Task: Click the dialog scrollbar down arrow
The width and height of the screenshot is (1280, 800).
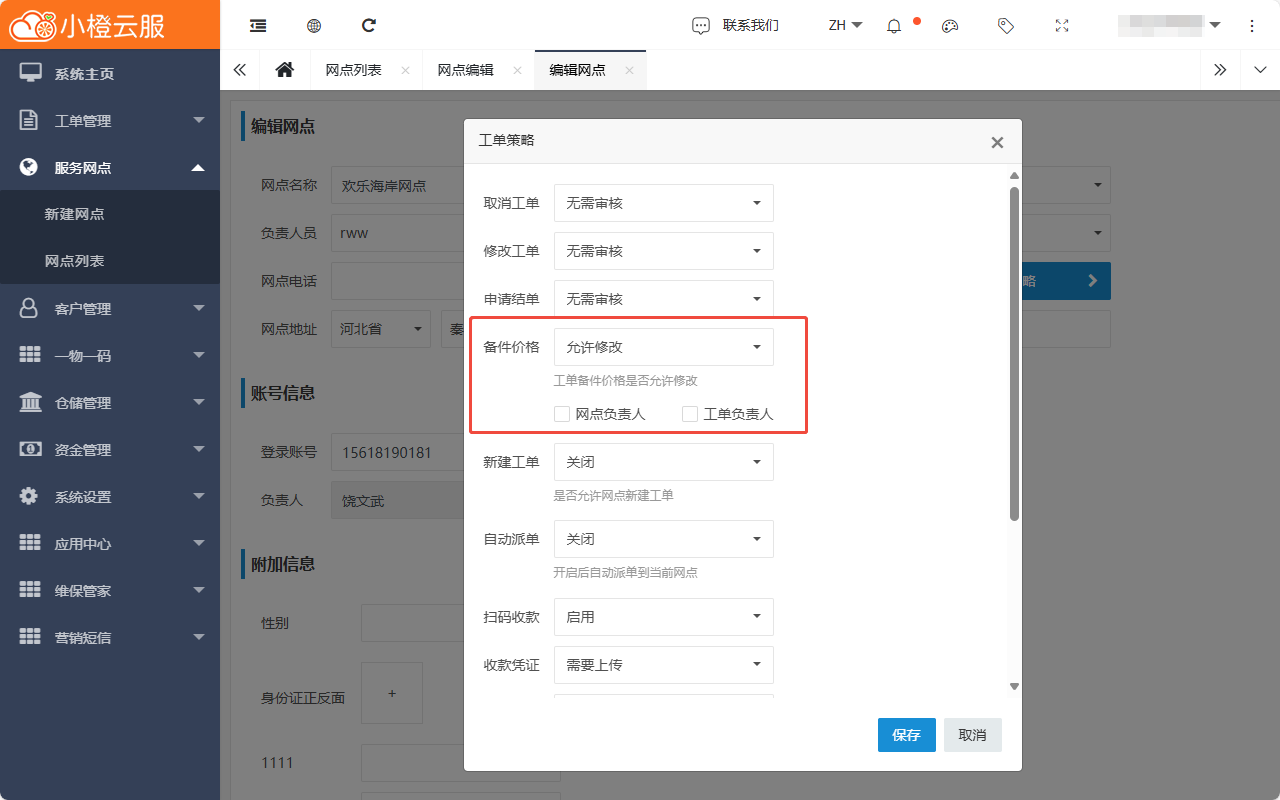Action: pyautogui.click(x=1014, y=687)
